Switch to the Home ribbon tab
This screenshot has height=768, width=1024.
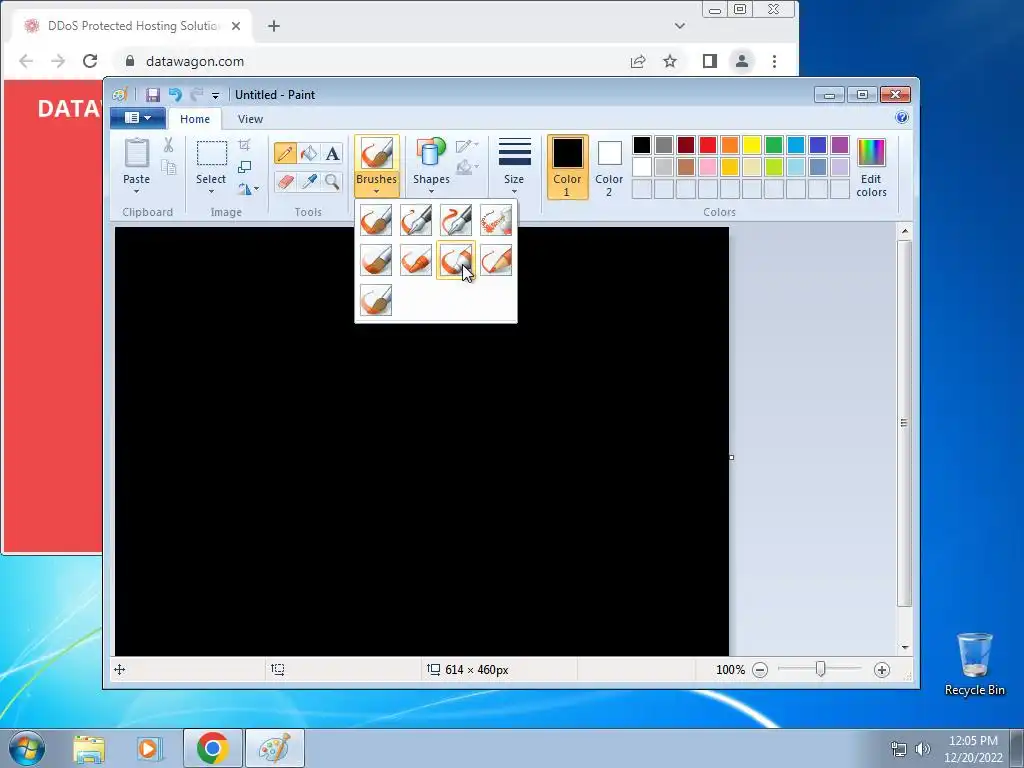pyautogui.click(x=195, y=119)
